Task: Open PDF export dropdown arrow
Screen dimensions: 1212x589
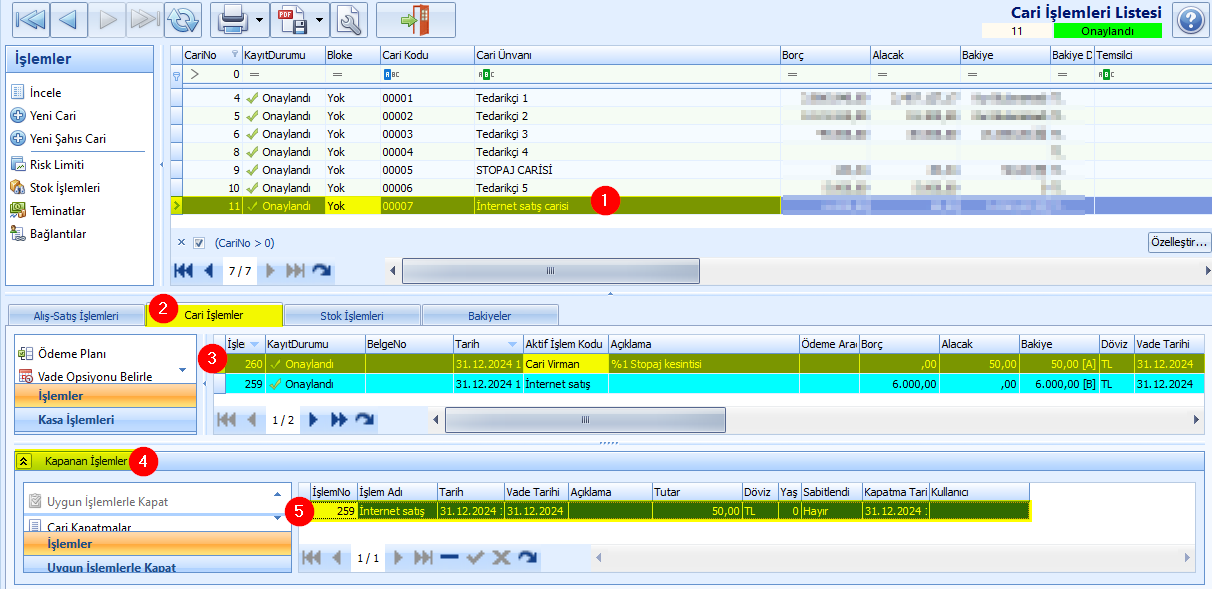Action: point(319,19)
